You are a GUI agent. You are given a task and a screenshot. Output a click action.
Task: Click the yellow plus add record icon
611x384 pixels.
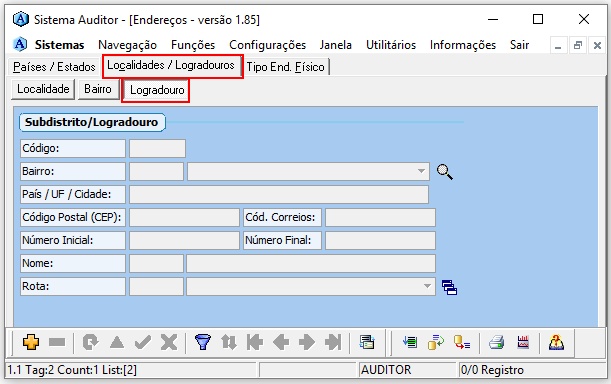(x=31, y=342)
